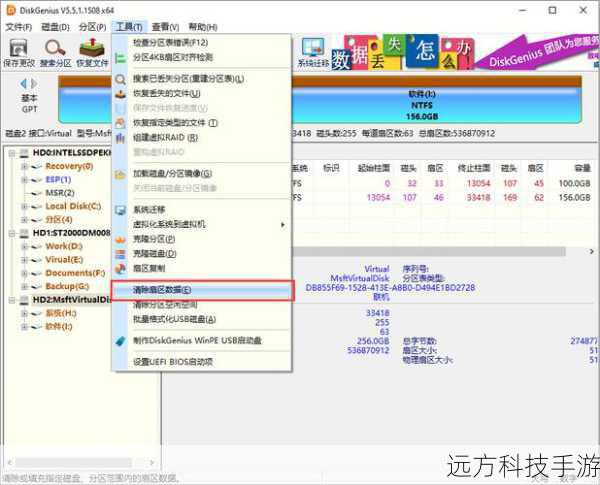This screenshot has width=600, height=485.
Task: Click the icon beside 克隆分区(P)
Action: (120, 239)
